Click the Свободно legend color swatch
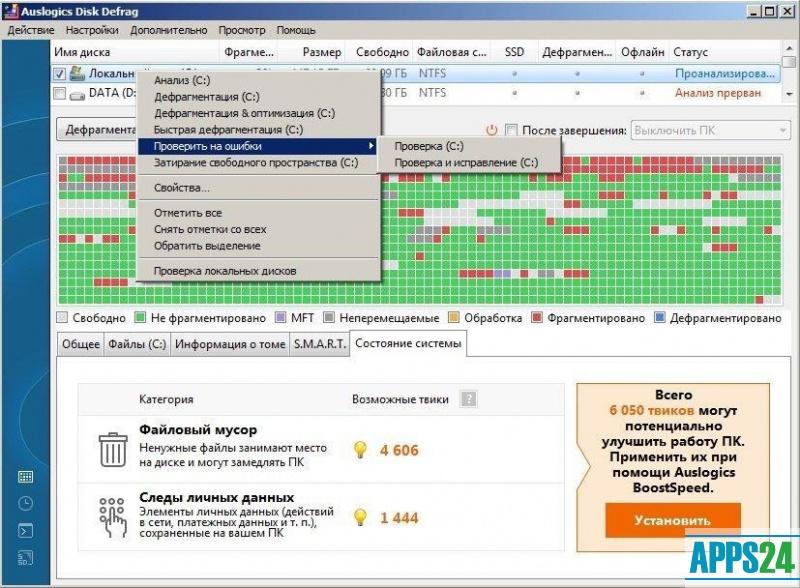 pyautogui.click(x=62, y=317)
